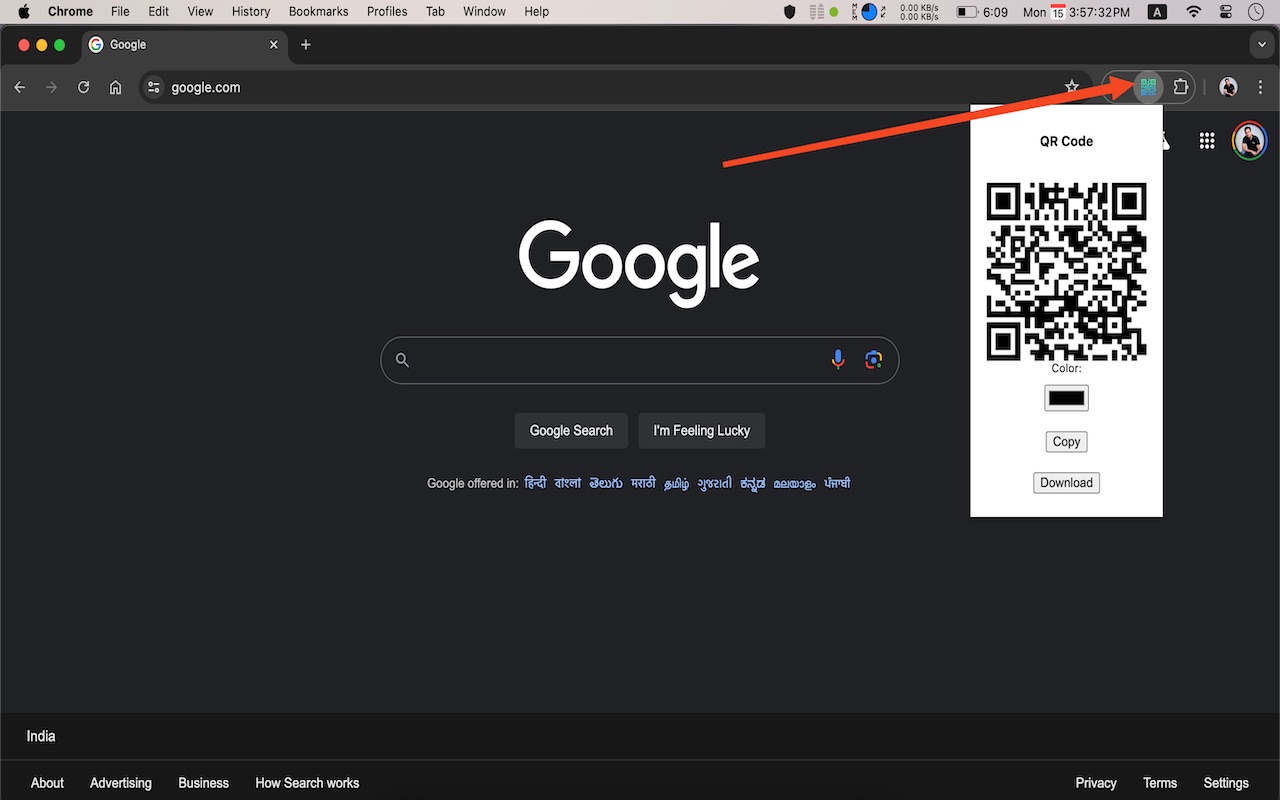Image resolution: width=1280 pixels, height=800 pixels.
Task: Click the menu bar date and time
Action: (x=1078, y=12)
